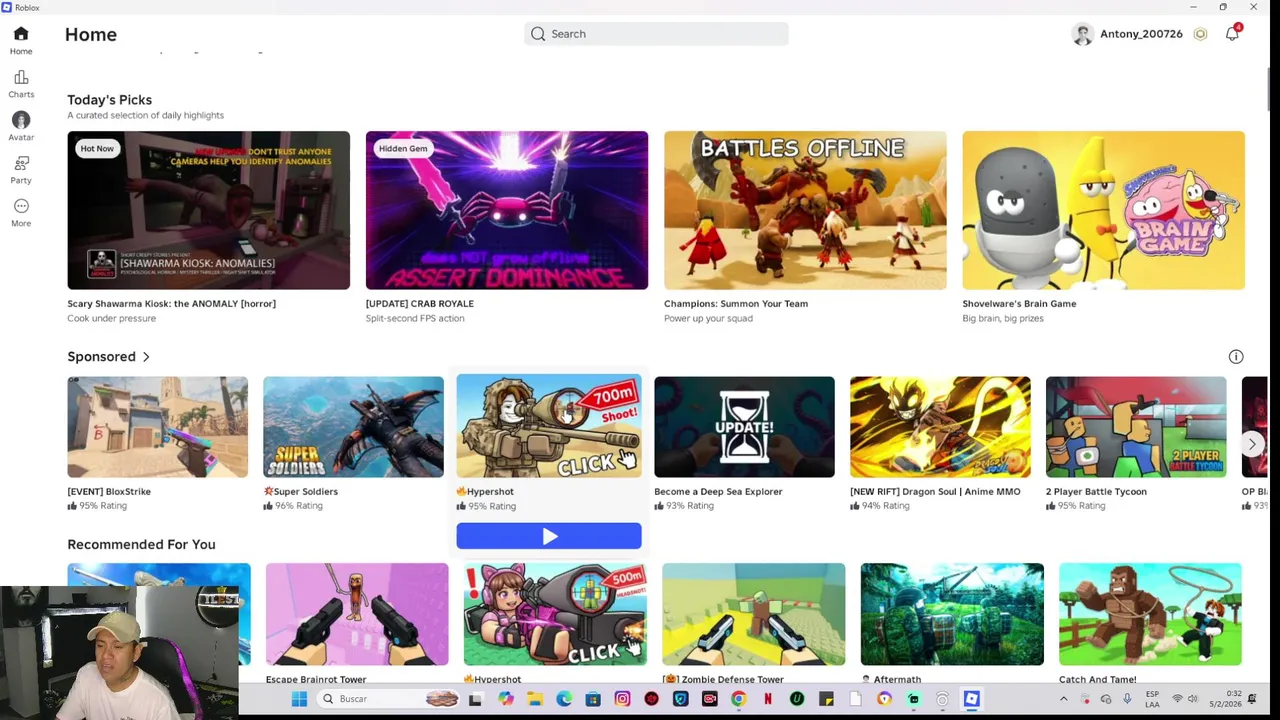Click the Antony_200726 username
The width and height of the screenshot is (1280, 720).
pos(1141,34)
